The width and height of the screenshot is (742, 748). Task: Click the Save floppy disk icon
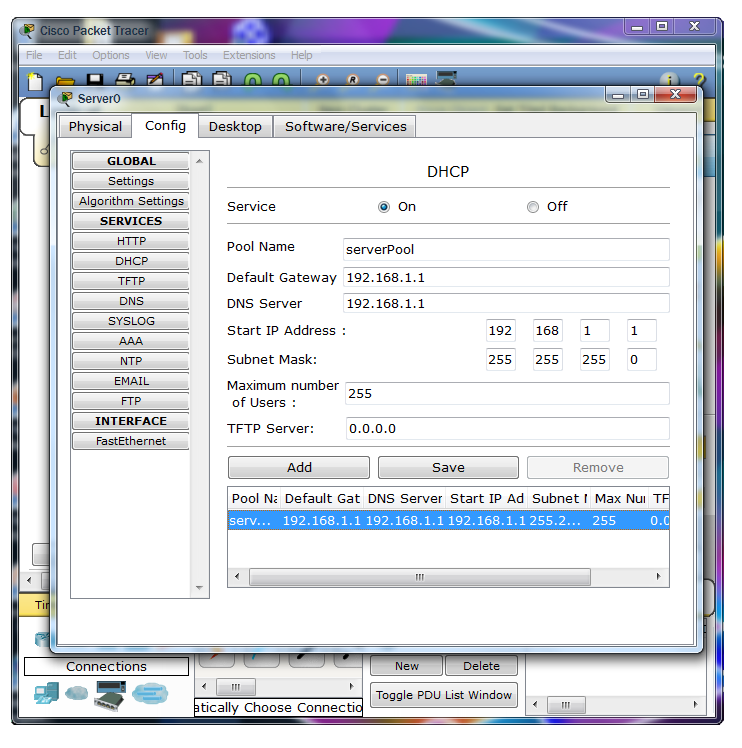point(94,79)
